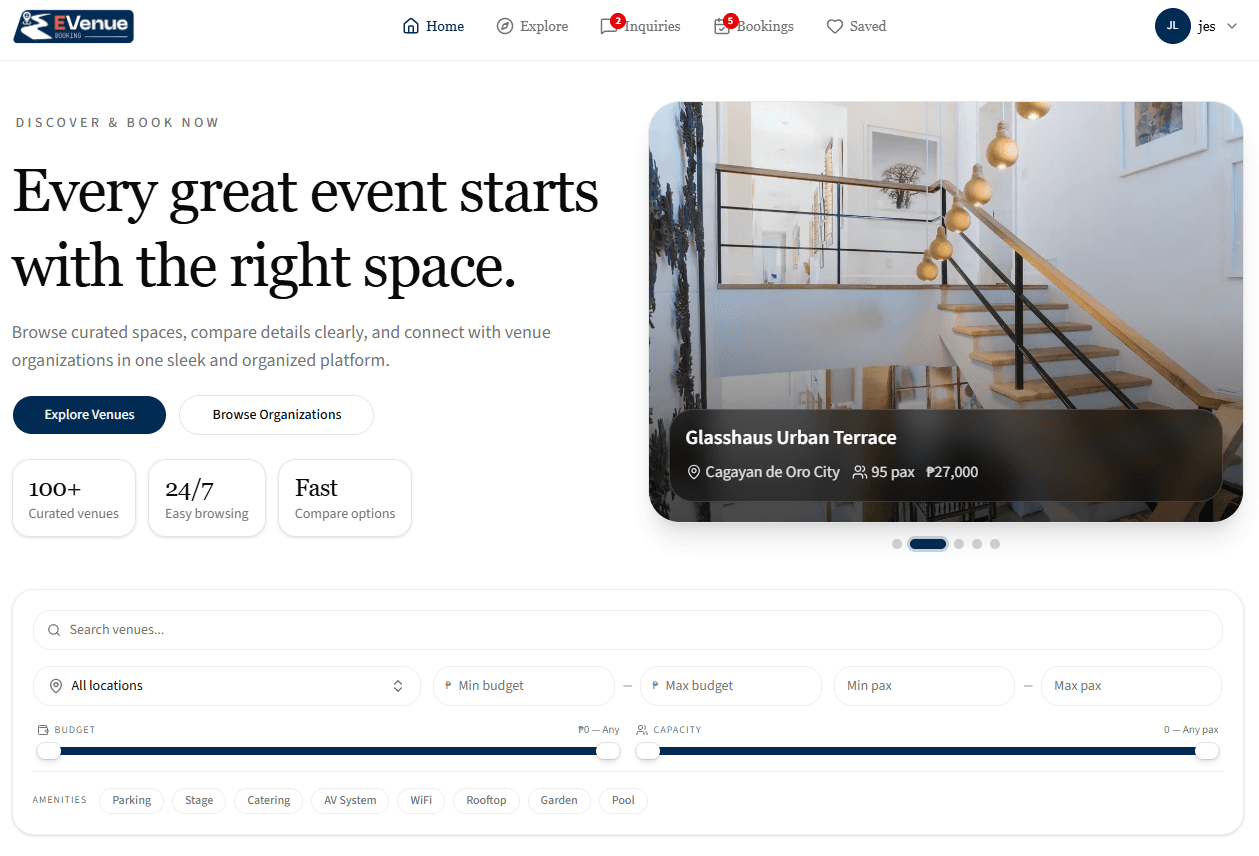Click the Browse Organizations button

click(x=277, y=415)
